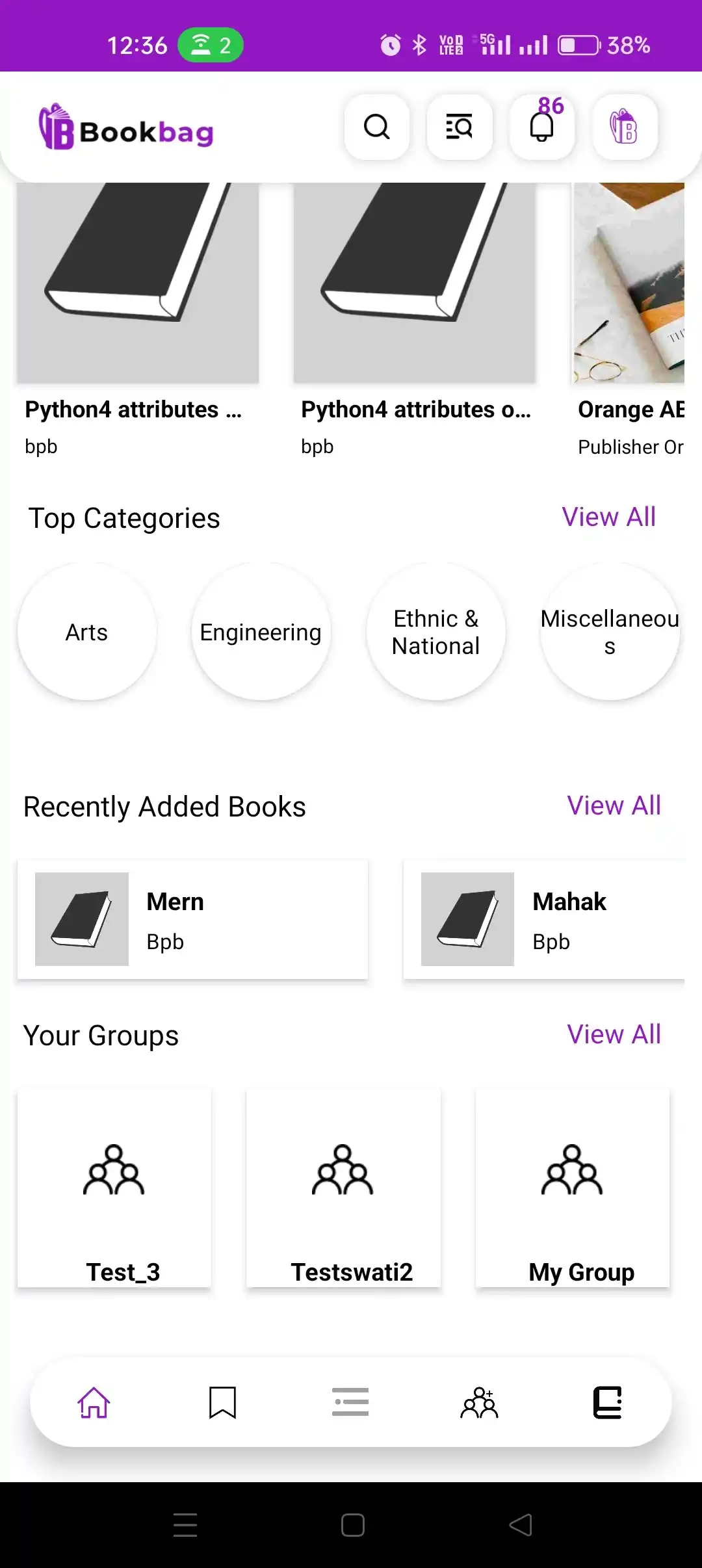Screen dimensions: 702x1568
Task: View All in Your Groups
Action: (614, 1034)
